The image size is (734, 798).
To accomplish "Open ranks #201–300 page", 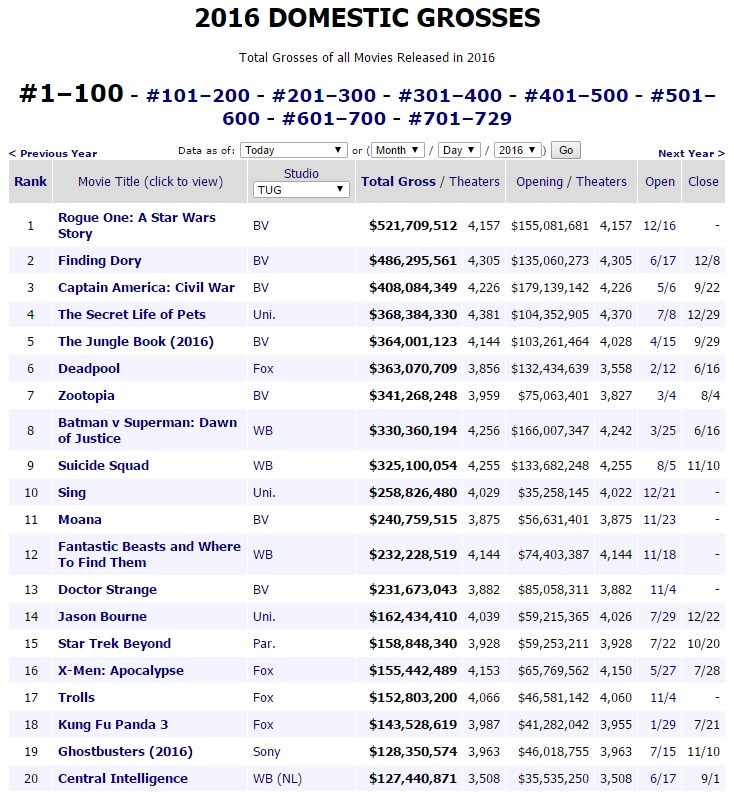I will pyautogui.click(x=324, y=96).
